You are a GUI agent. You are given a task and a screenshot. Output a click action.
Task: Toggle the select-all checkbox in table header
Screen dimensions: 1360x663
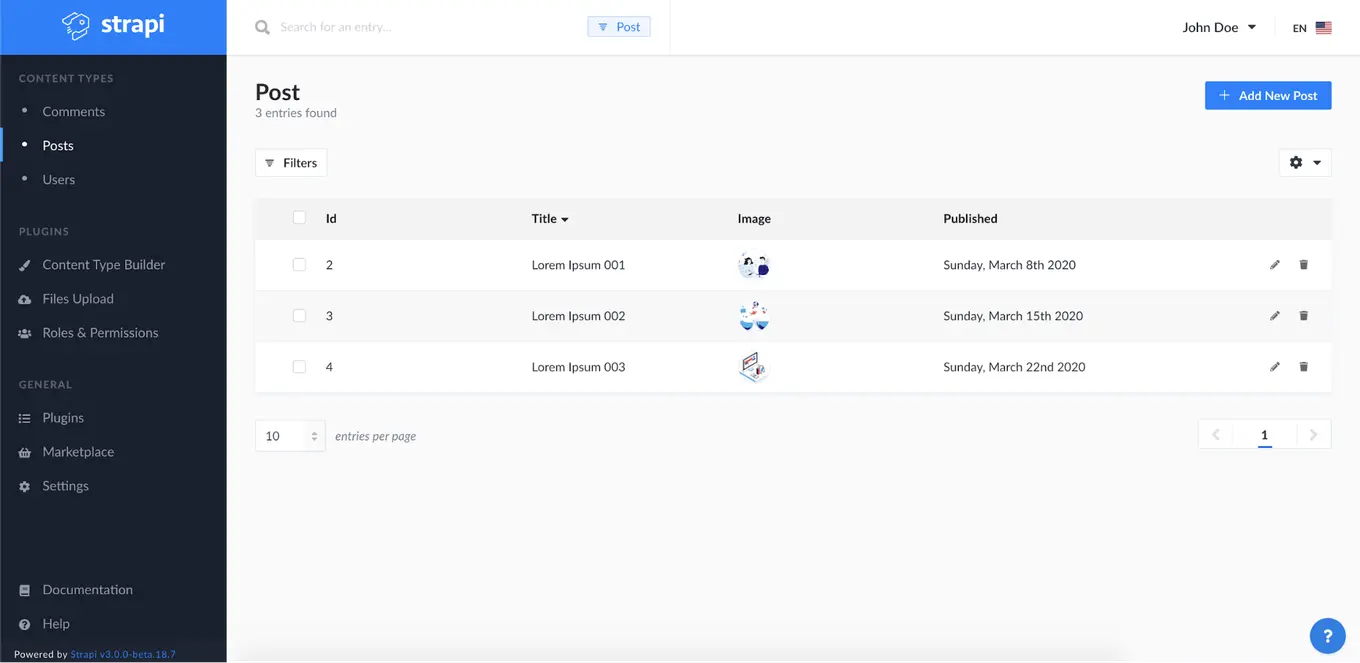point(299,217)
